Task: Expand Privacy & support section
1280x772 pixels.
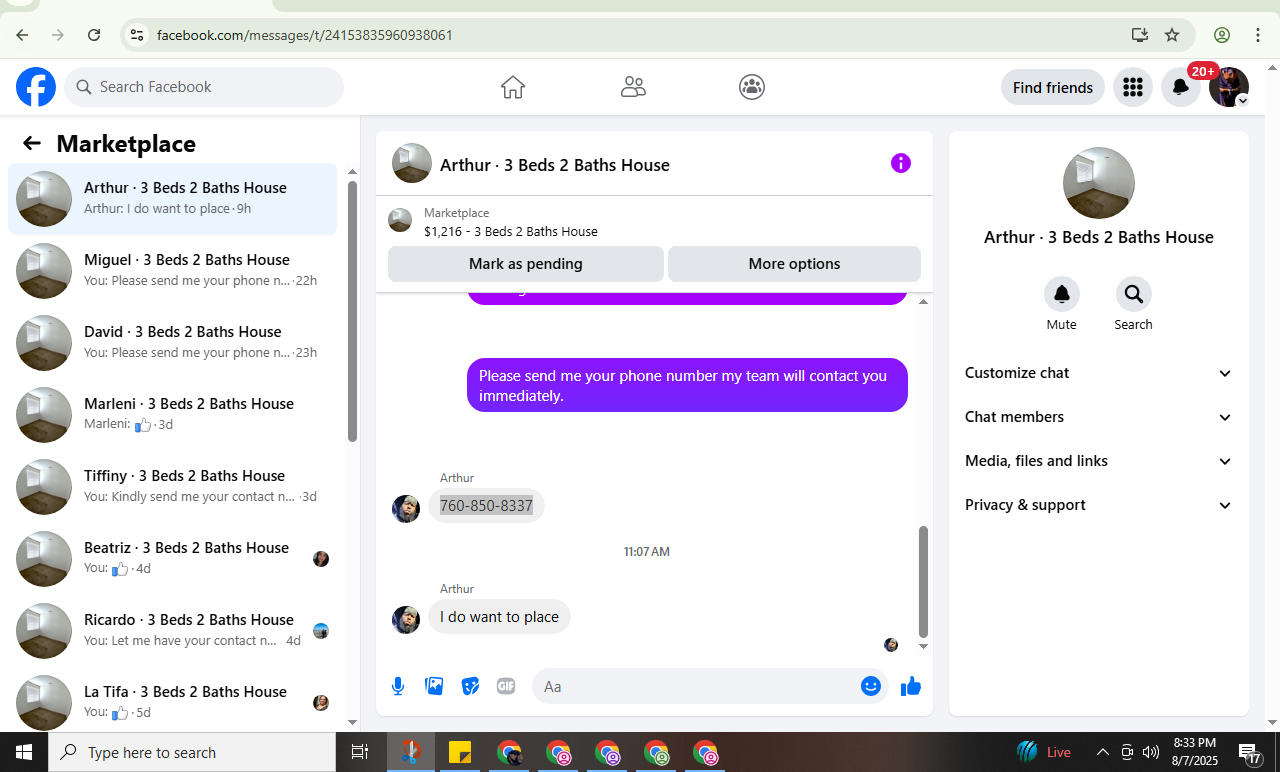Action: (1098, 505)
